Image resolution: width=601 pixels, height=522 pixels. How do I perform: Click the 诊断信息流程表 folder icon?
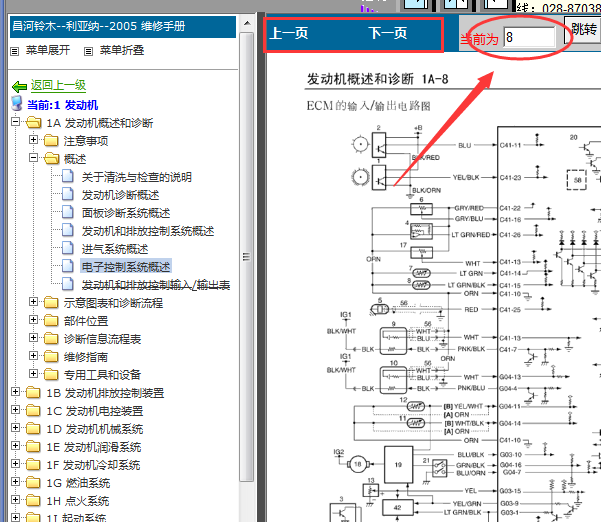pos(51,339)
